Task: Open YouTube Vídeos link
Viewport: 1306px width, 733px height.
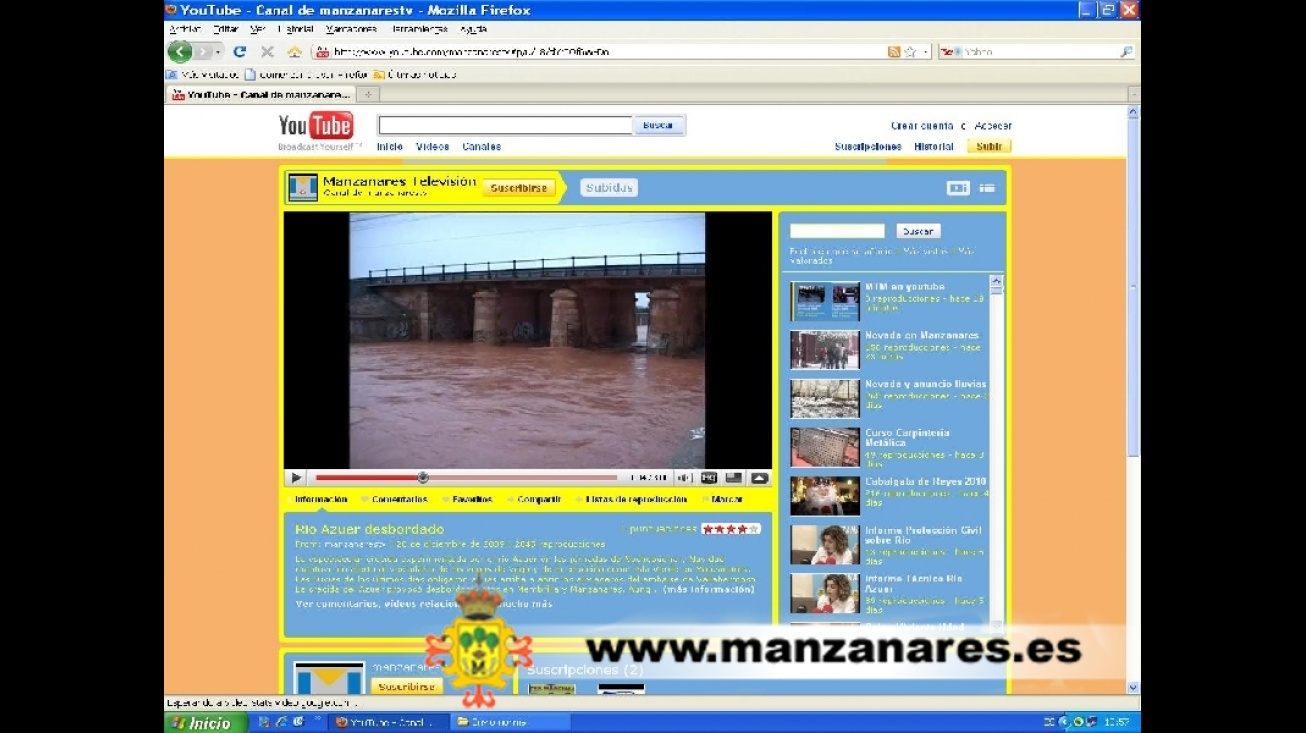Action: pos(432,147)
